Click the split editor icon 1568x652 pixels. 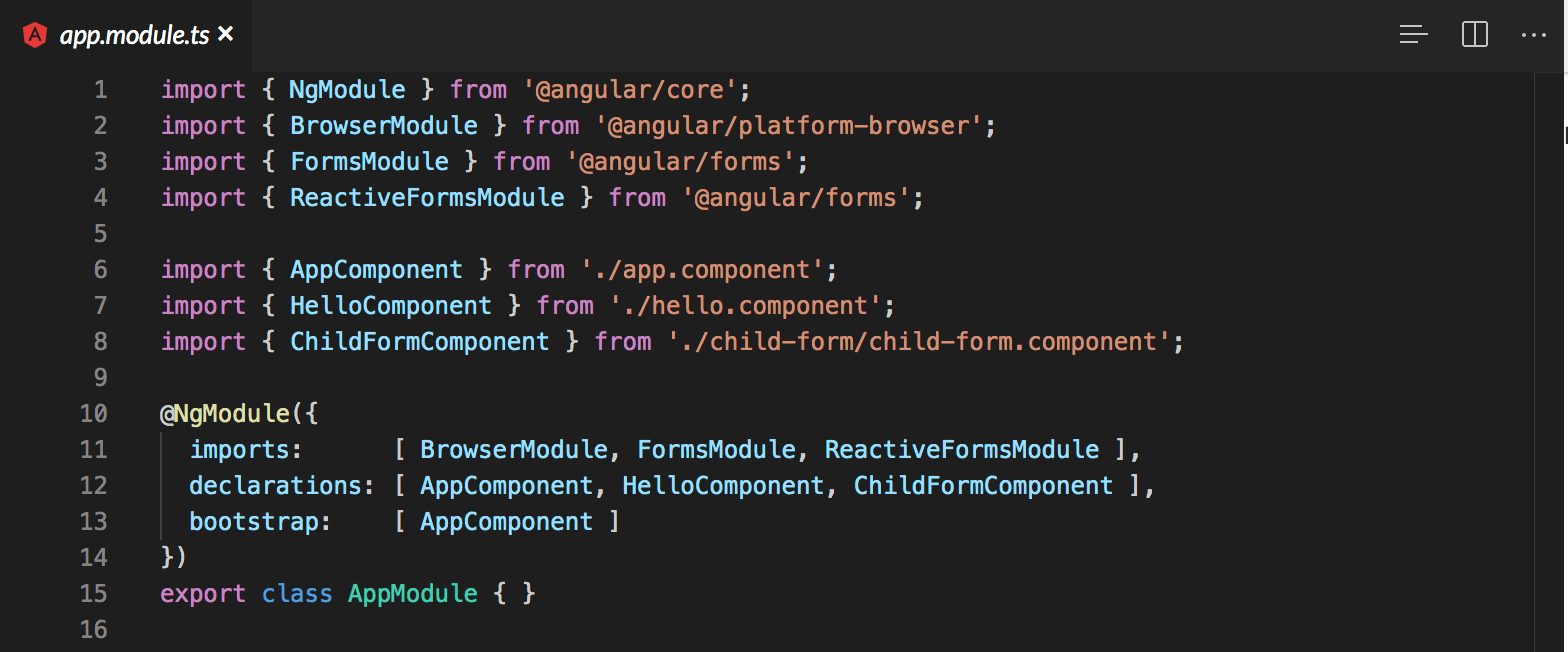coord(1473,33)
